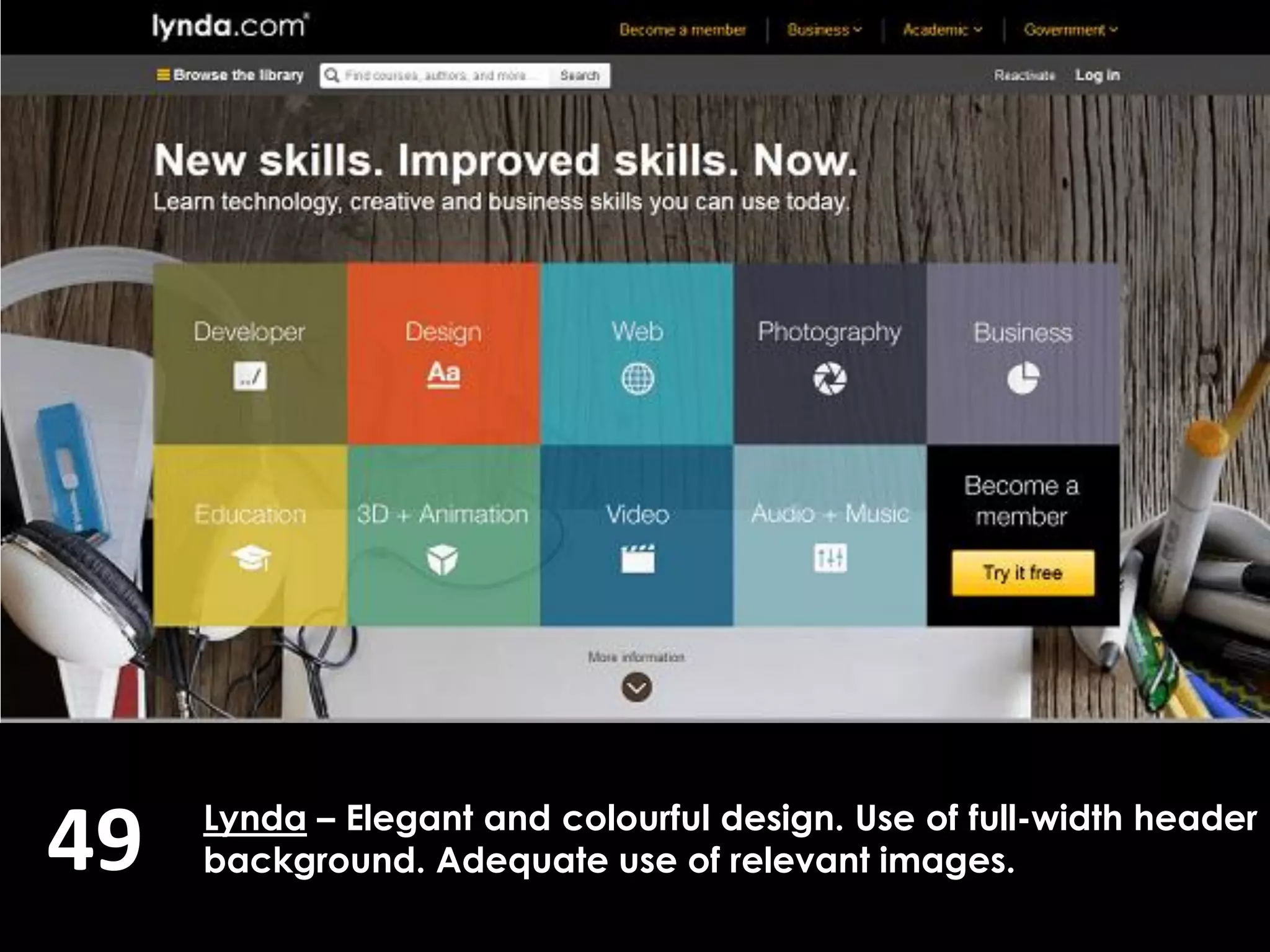Open the Developer category label
1270x952 pixels.
(x=249, y=332)
